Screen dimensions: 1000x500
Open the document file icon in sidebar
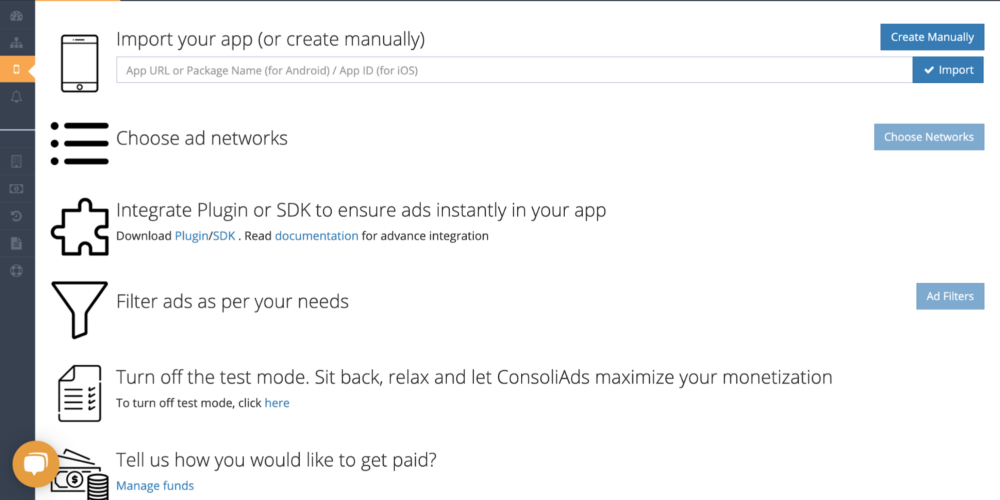coord(17,244)
